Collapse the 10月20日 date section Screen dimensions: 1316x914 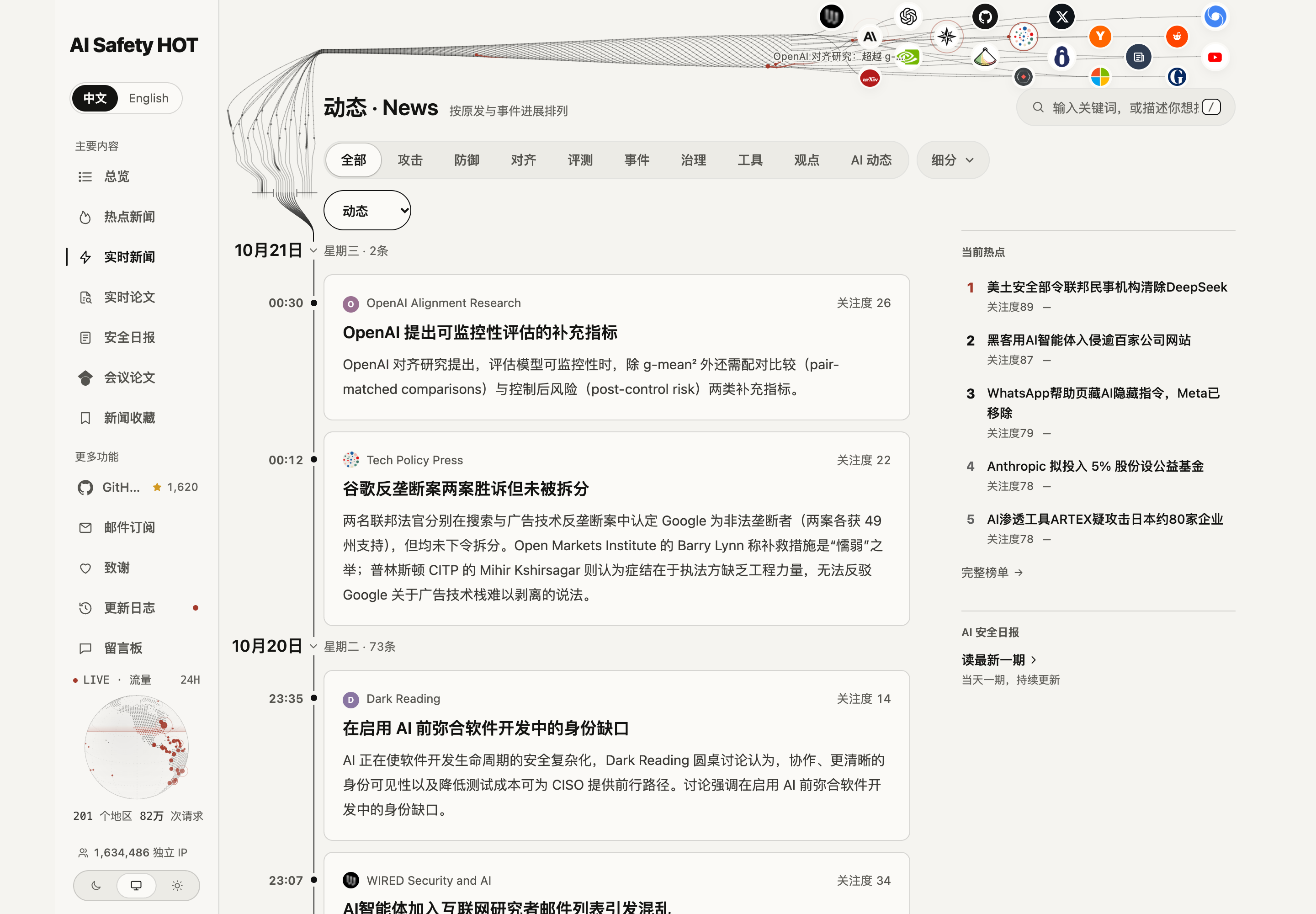point(313,646)
